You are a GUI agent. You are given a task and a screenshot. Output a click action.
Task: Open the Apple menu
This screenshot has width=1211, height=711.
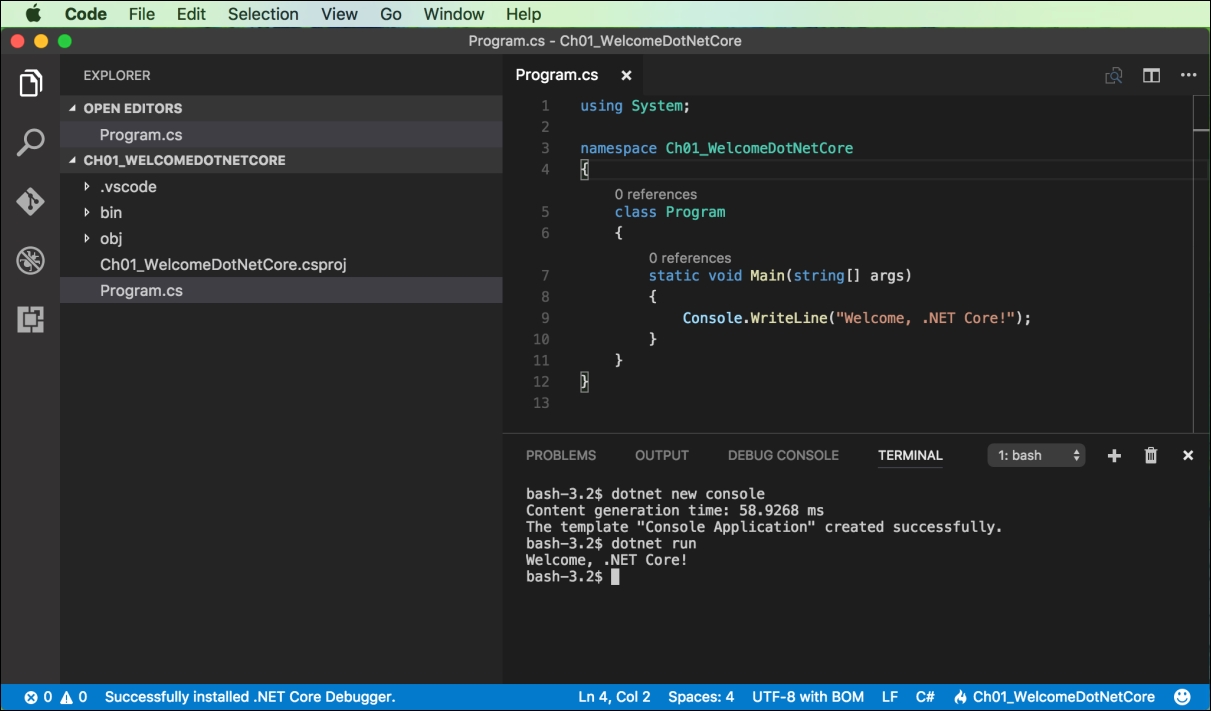pos(33,14)
